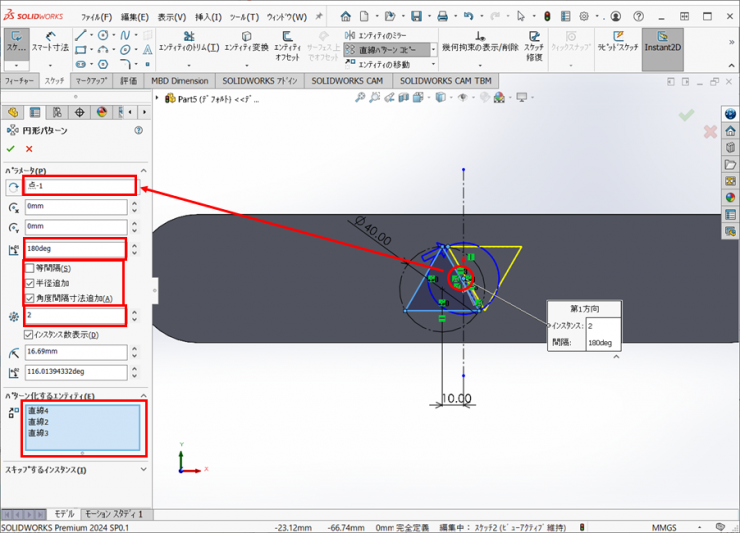Enable the 等間隔 equal spacing checkbox

pos(30,268)
